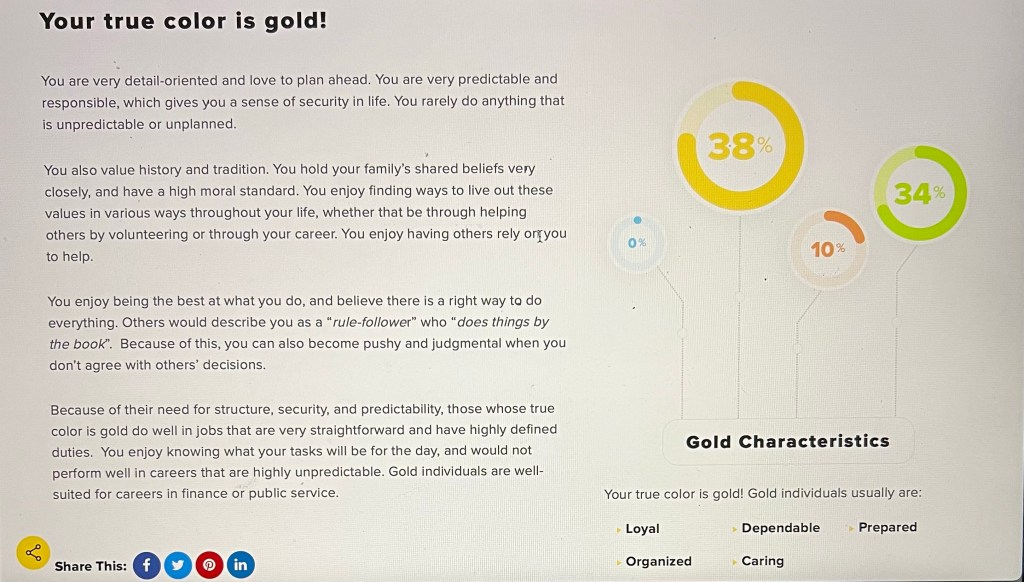Share the result on Twitter

pos(178,565)
